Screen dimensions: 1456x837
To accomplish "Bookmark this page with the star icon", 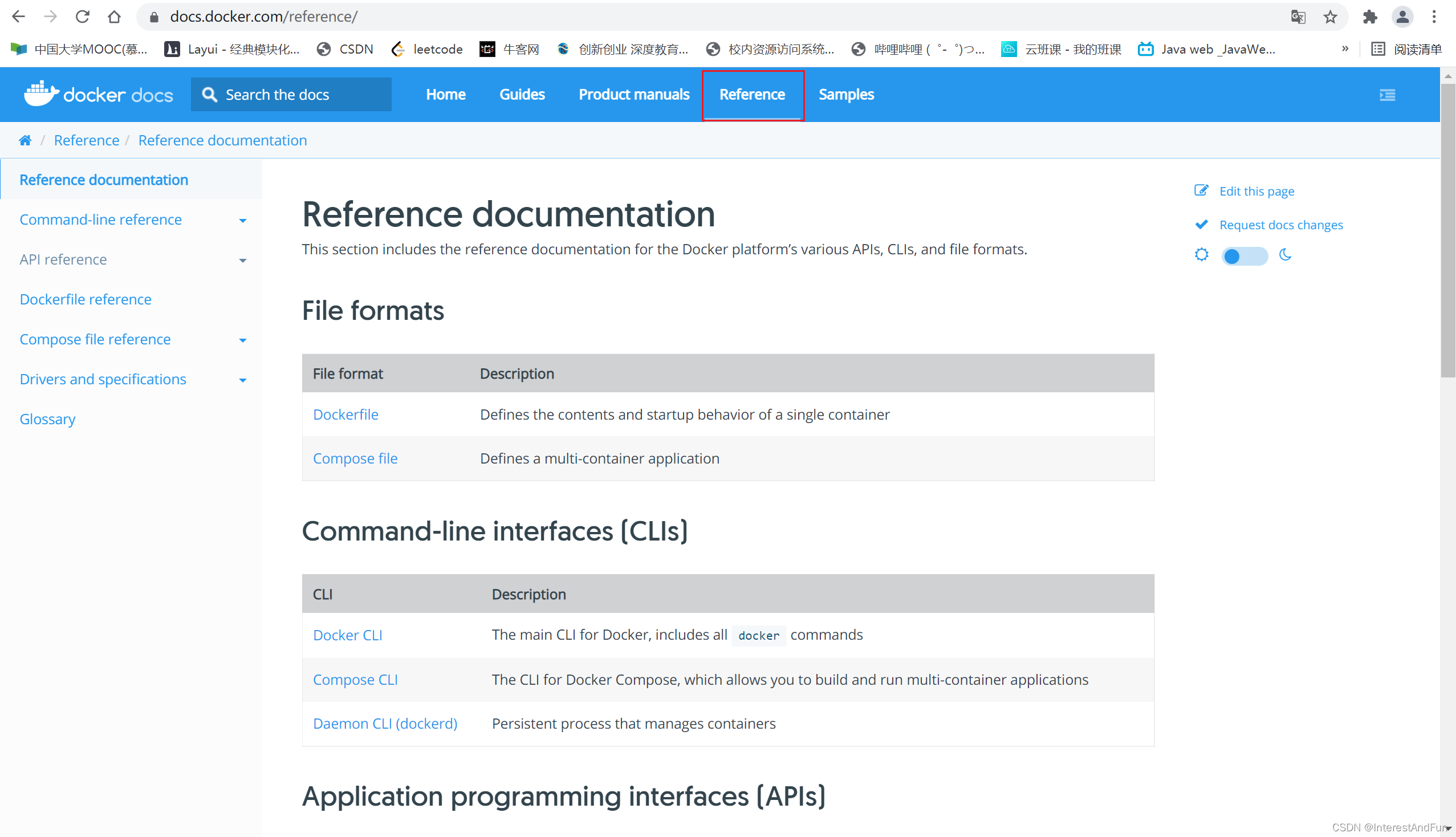I will click(1330, 17).
